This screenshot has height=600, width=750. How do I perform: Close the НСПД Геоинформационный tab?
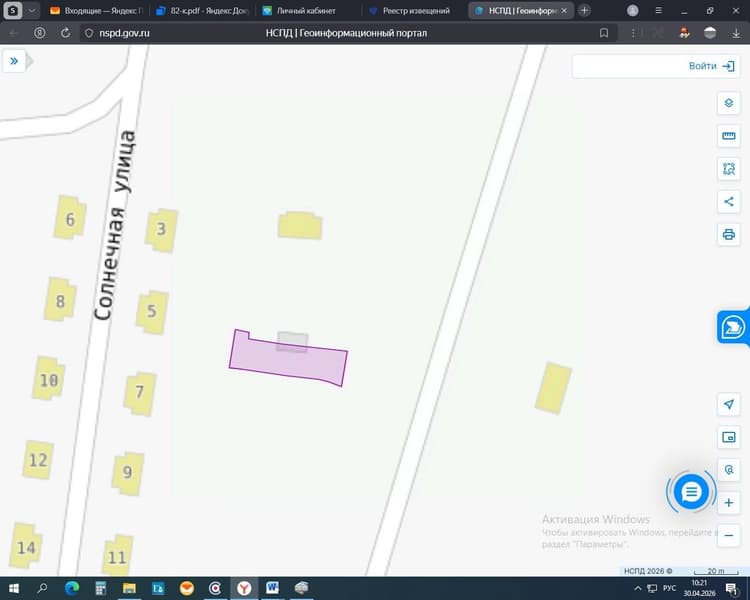coord(564,11)
